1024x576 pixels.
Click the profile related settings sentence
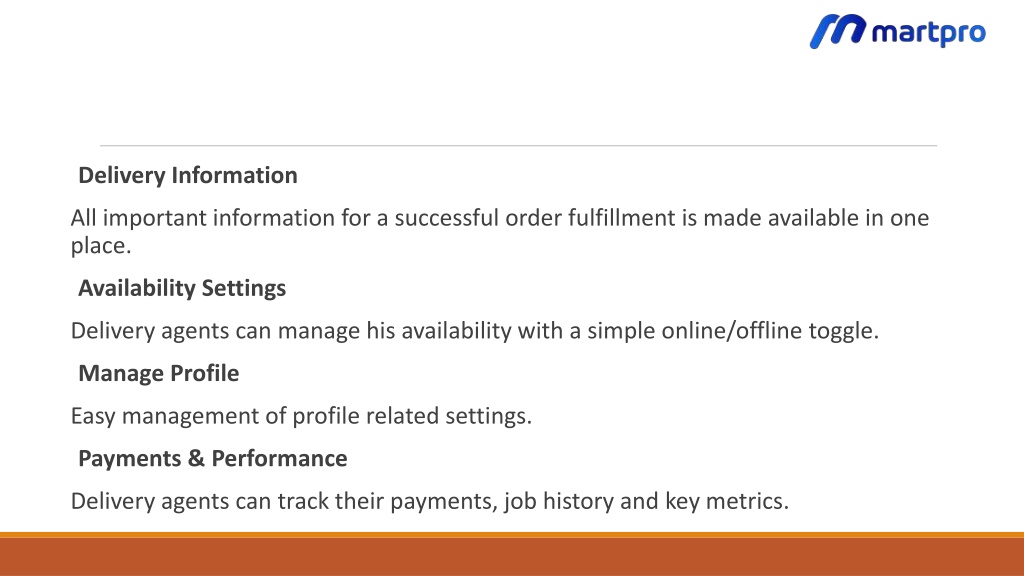(x=301, y=415)
